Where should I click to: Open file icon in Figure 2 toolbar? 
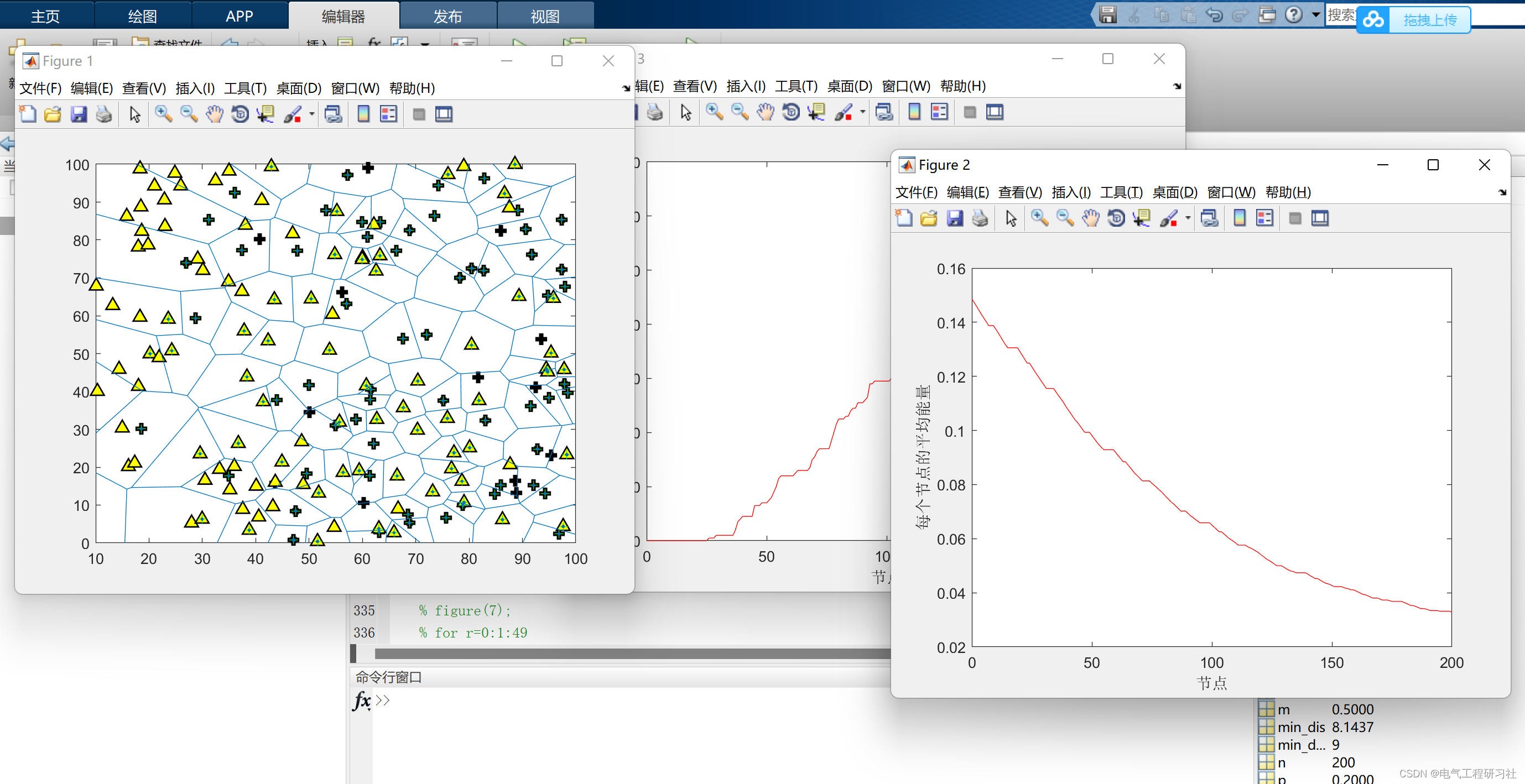click(x=929, y=218)
